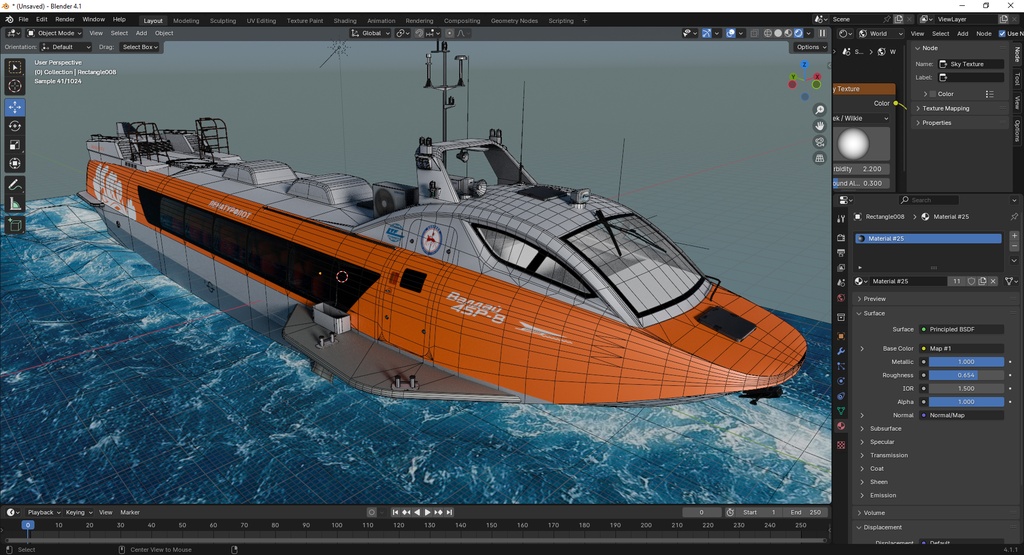Viewport: 1024px width, 555px height.
Task: Play the animation forward
Action: pos(428,513)
